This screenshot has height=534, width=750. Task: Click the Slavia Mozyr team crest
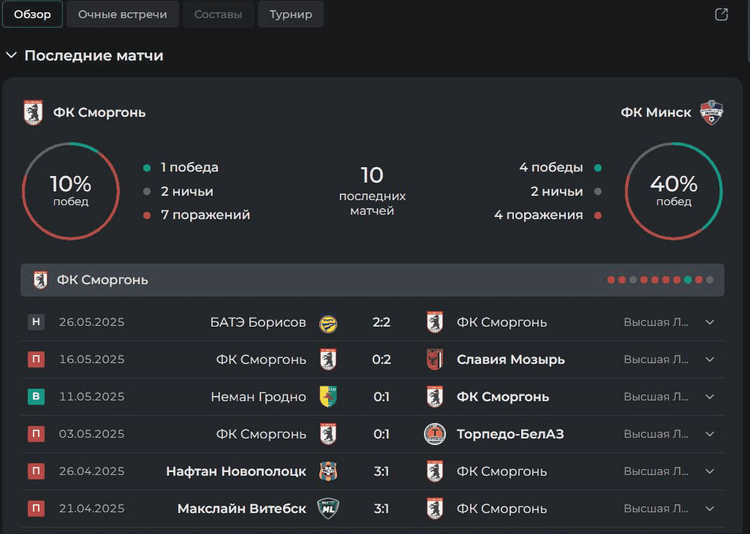(434, 360)
